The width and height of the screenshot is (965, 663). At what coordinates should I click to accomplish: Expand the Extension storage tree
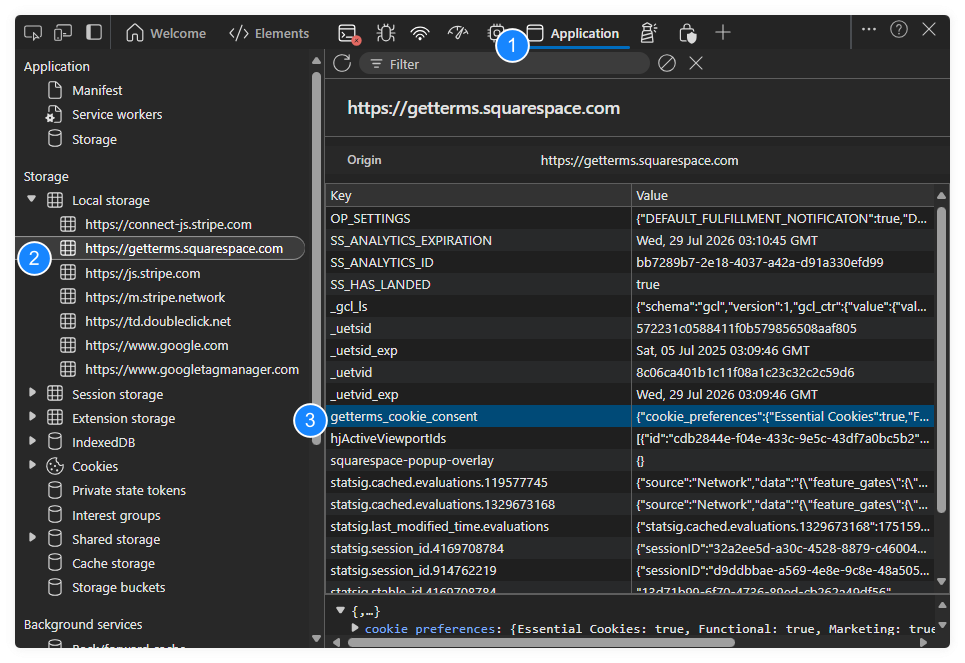coord(32,417)
